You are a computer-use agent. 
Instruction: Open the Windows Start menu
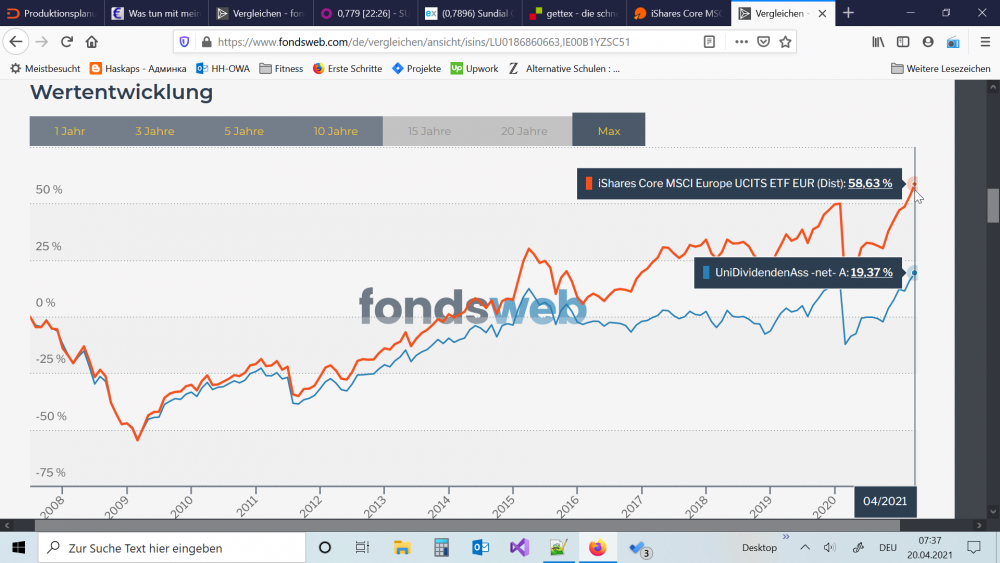pyautogui.click(x=18, y=548)
